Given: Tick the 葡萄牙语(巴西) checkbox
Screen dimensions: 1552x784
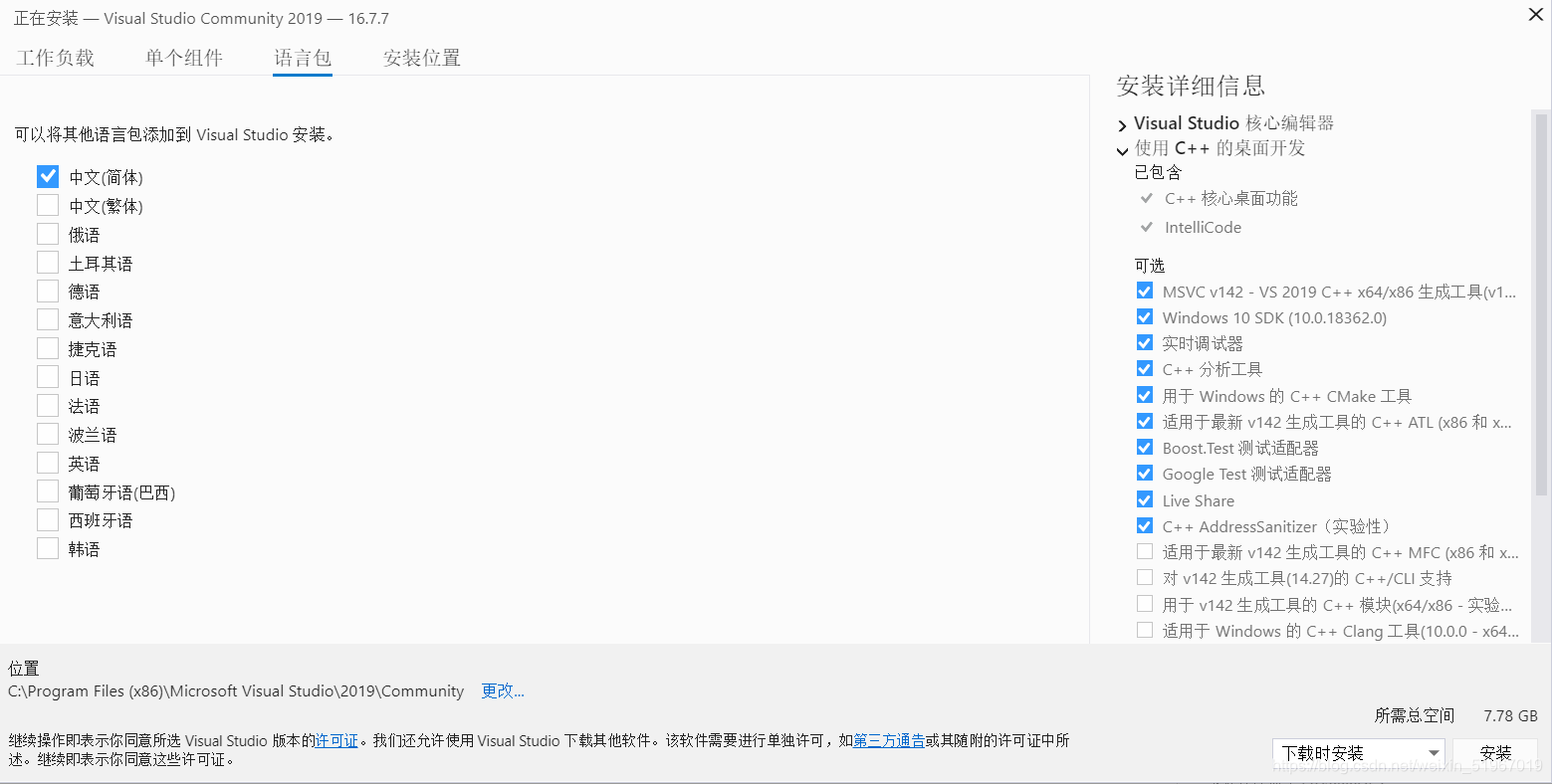Looking at the screenshot, I should coord(48,491).
